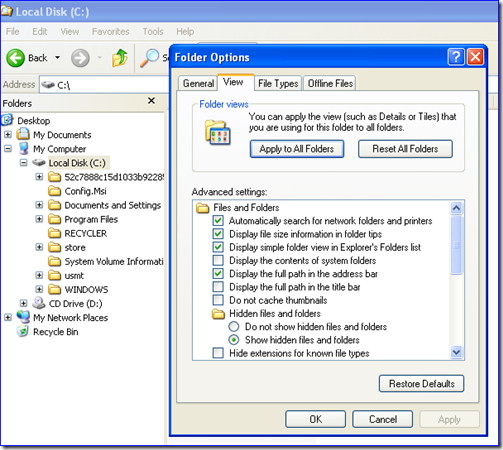Click the Program Files folder icon
The image size is (503, 450).
click(x=54, y=219)
